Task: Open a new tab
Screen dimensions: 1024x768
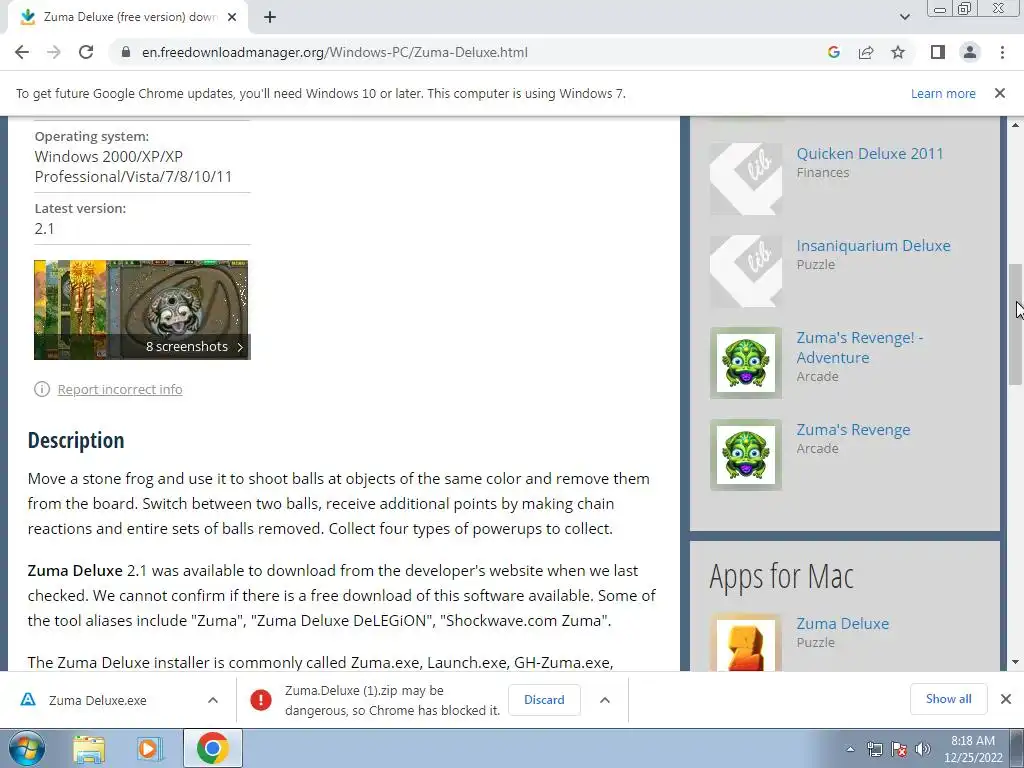Action: 270,17
